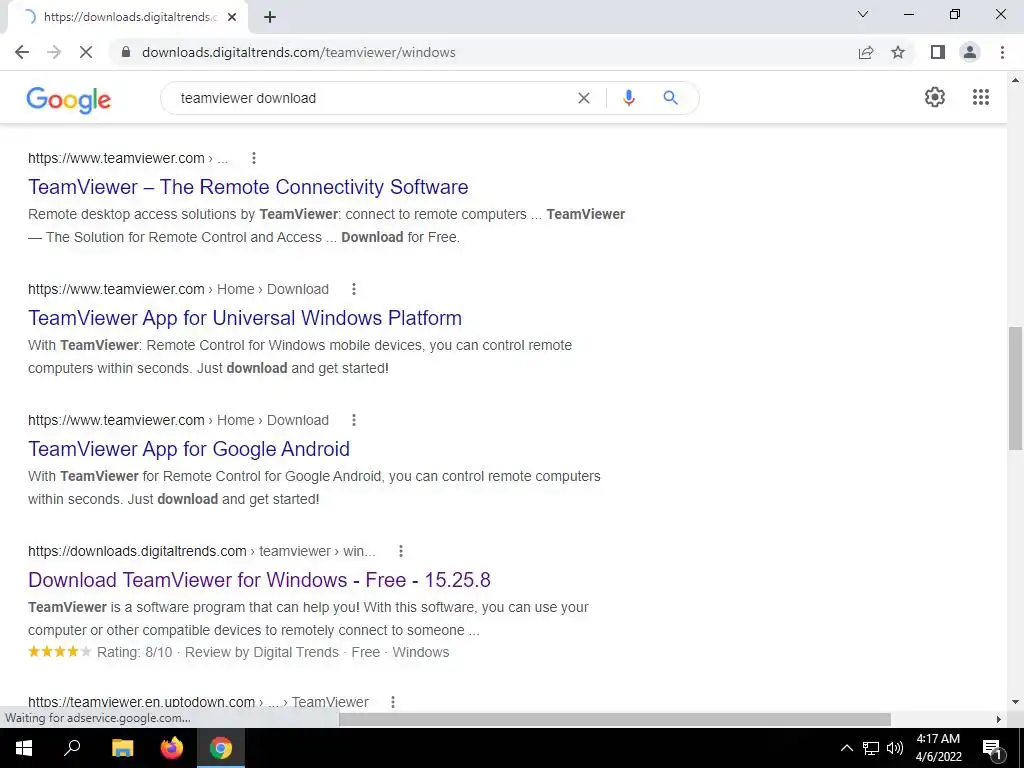Select Chrome in the taskbar
The height and width of the screenshot is (768, 1024).
(x=221, y=748)
